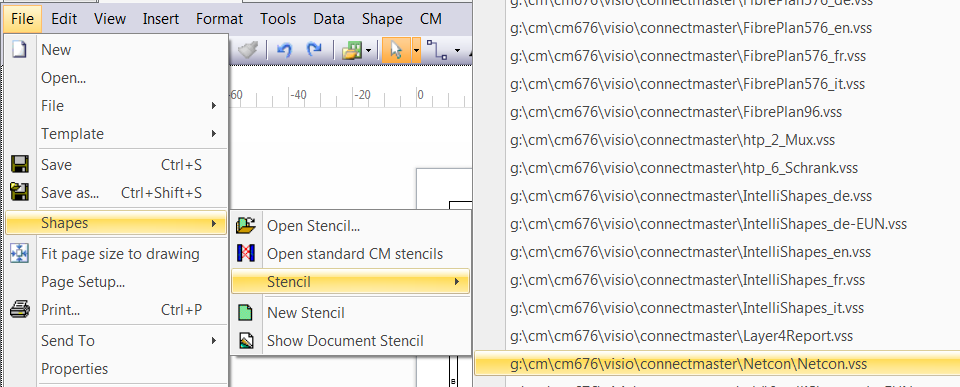960x387 pixels.
Task: Choose Open... from the File menu
Action: [x=116, y=78]
